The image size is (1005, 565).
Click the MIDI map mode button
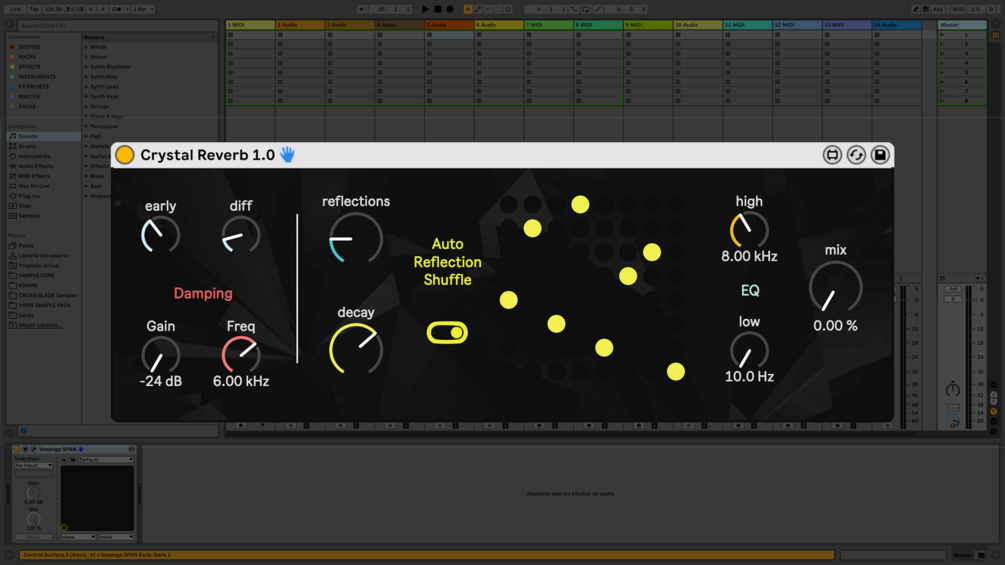point(958,10)
